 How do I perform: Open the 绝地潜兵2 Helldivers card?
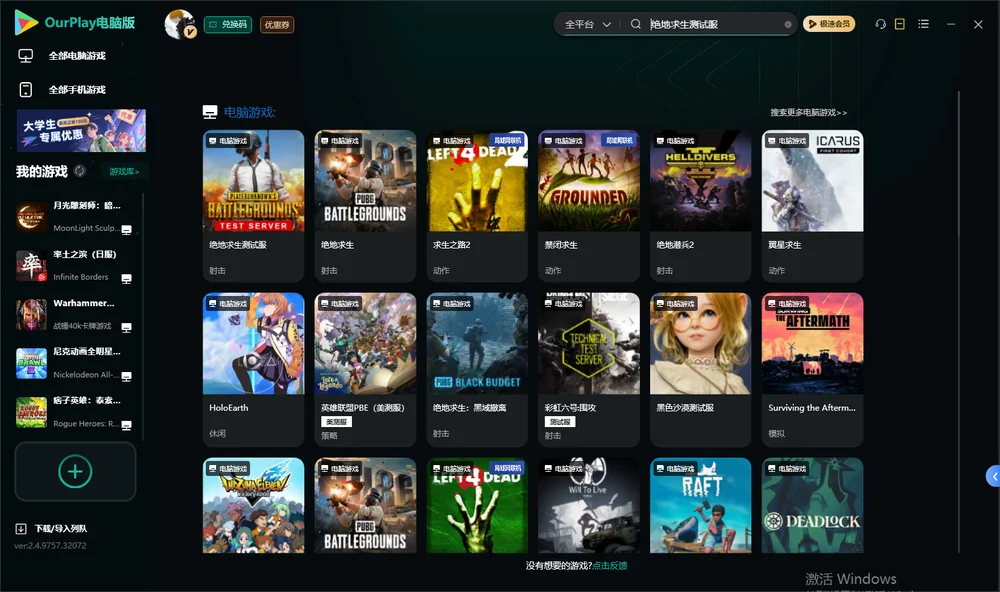700,205
